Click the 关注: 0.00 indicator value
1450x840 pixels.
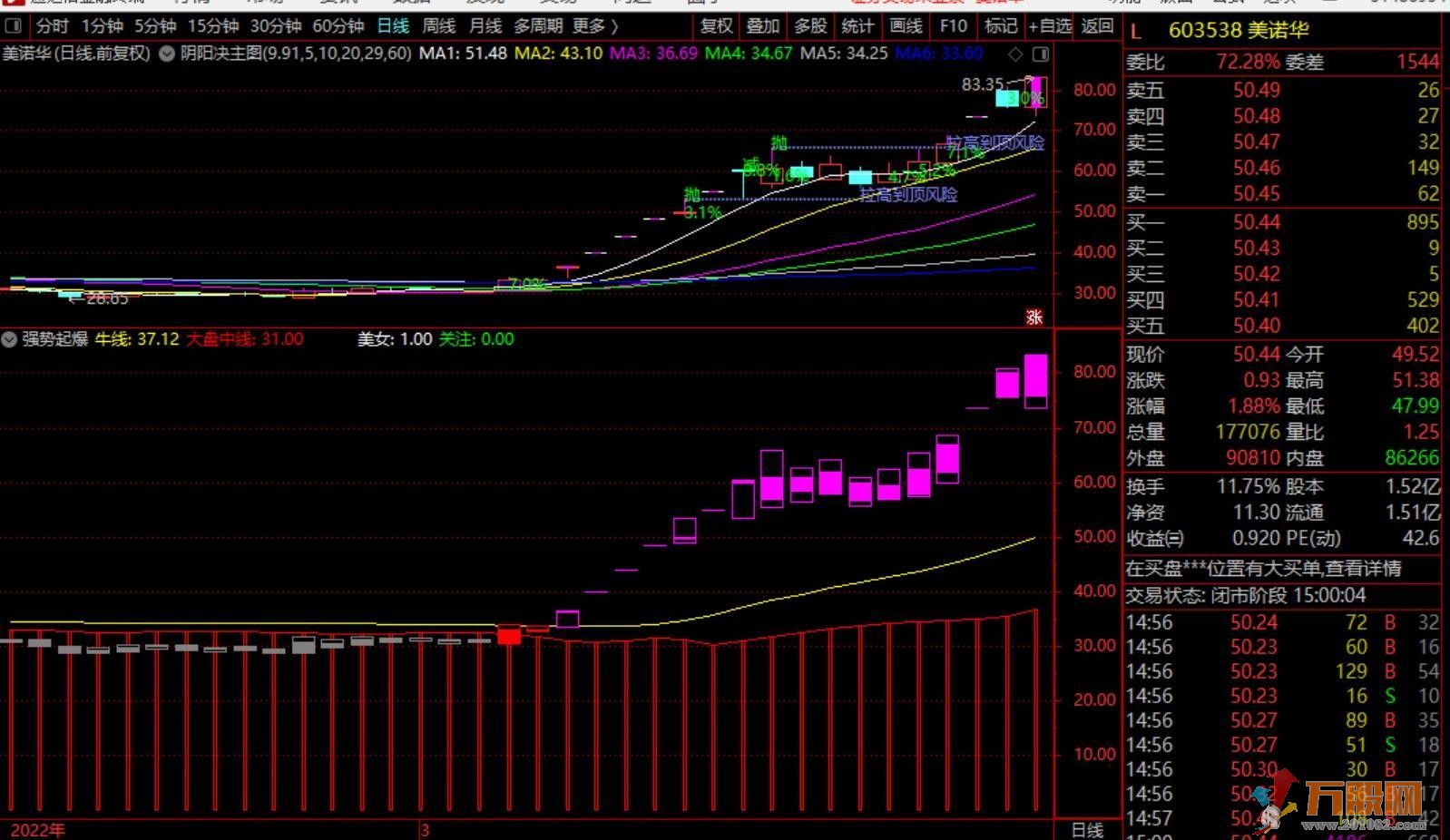click(x=476, y=339)
